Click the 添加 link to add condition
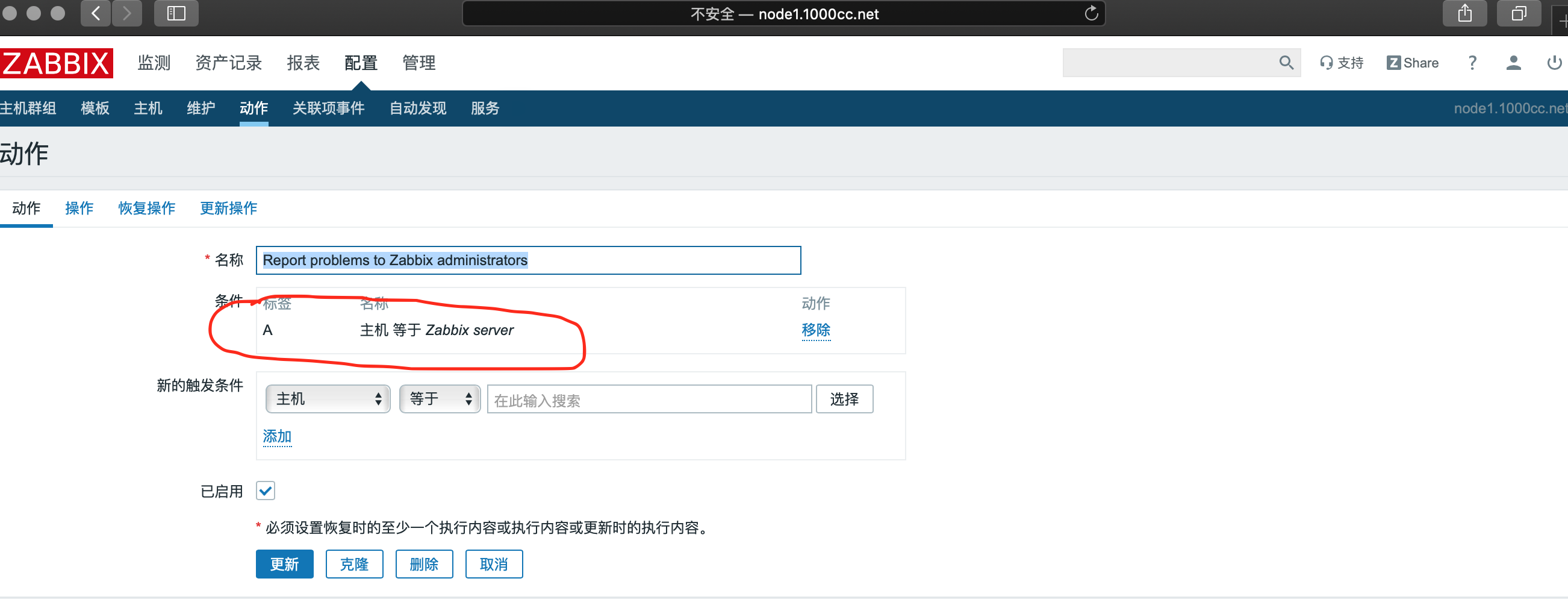Screen dimensions: 1568x599 click(277, 436)
